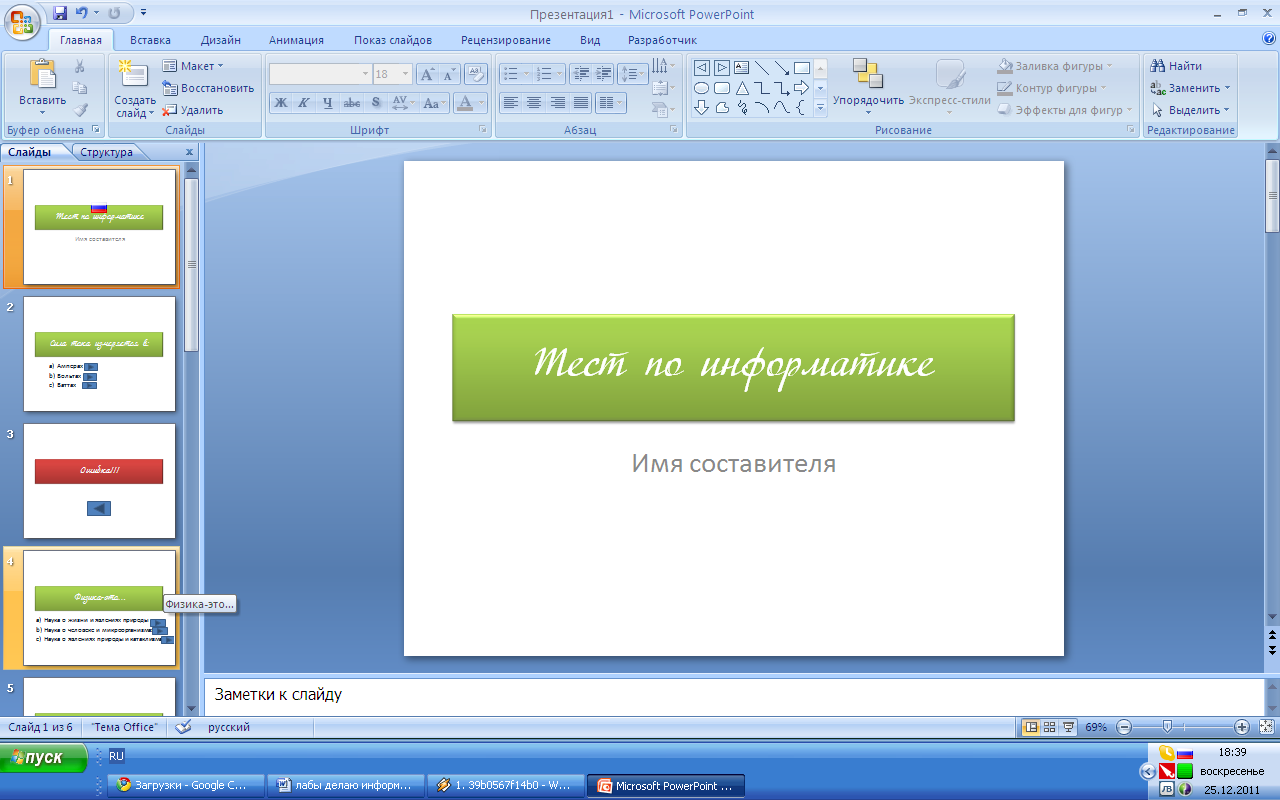Align text right in paragraph group
Image resolution: width=1280 pixels, height=800 pixels.
click(557, 102)
